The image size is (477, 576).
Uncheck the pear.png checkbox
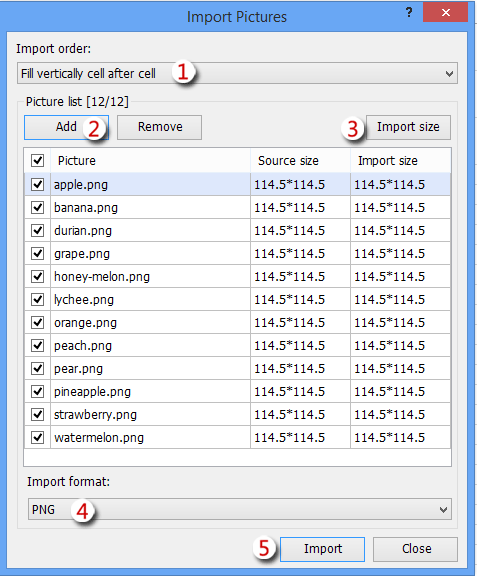(x=37, y=368)
